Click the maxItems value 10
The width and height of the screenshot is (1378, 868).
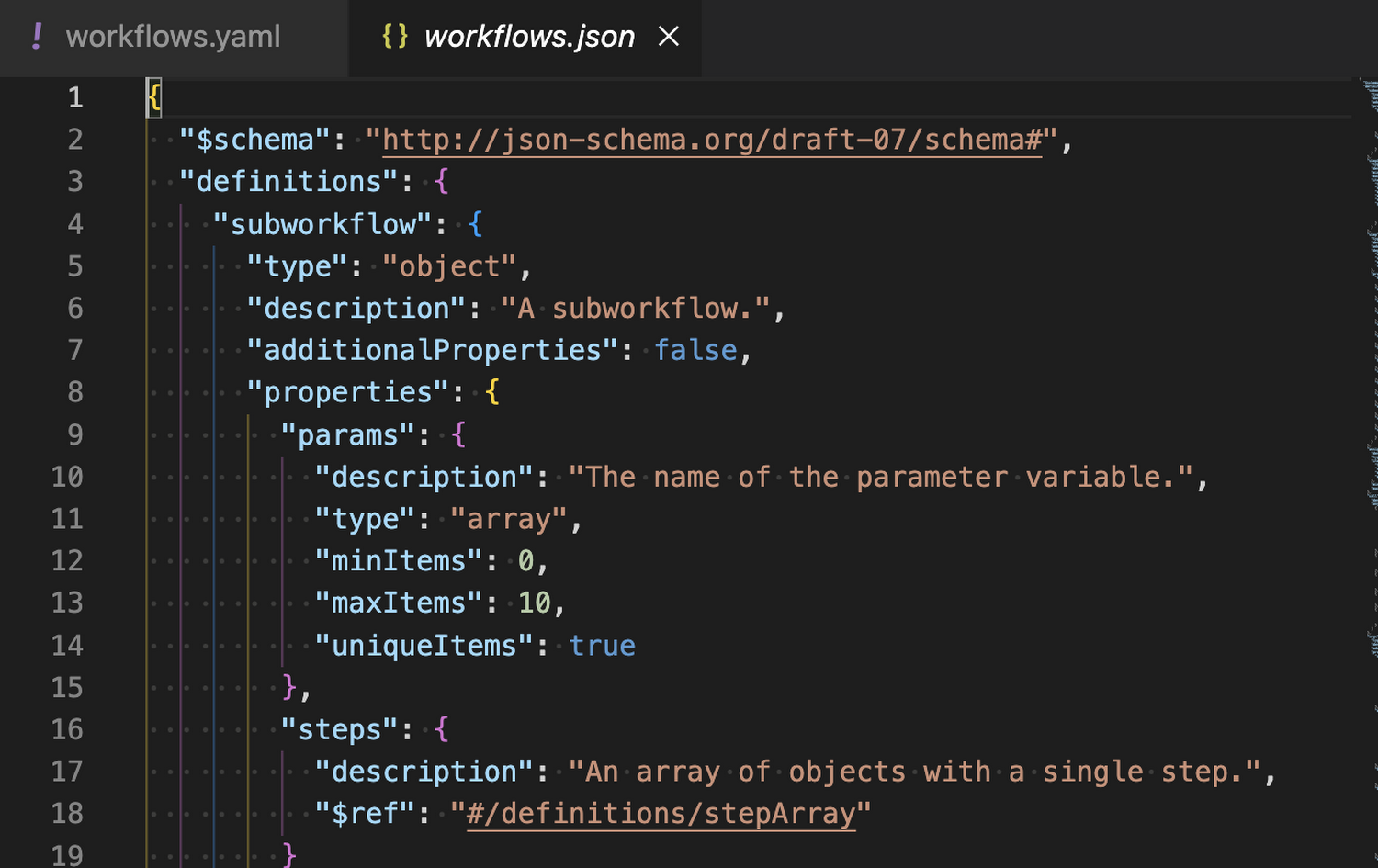click(x=535, y=603)
